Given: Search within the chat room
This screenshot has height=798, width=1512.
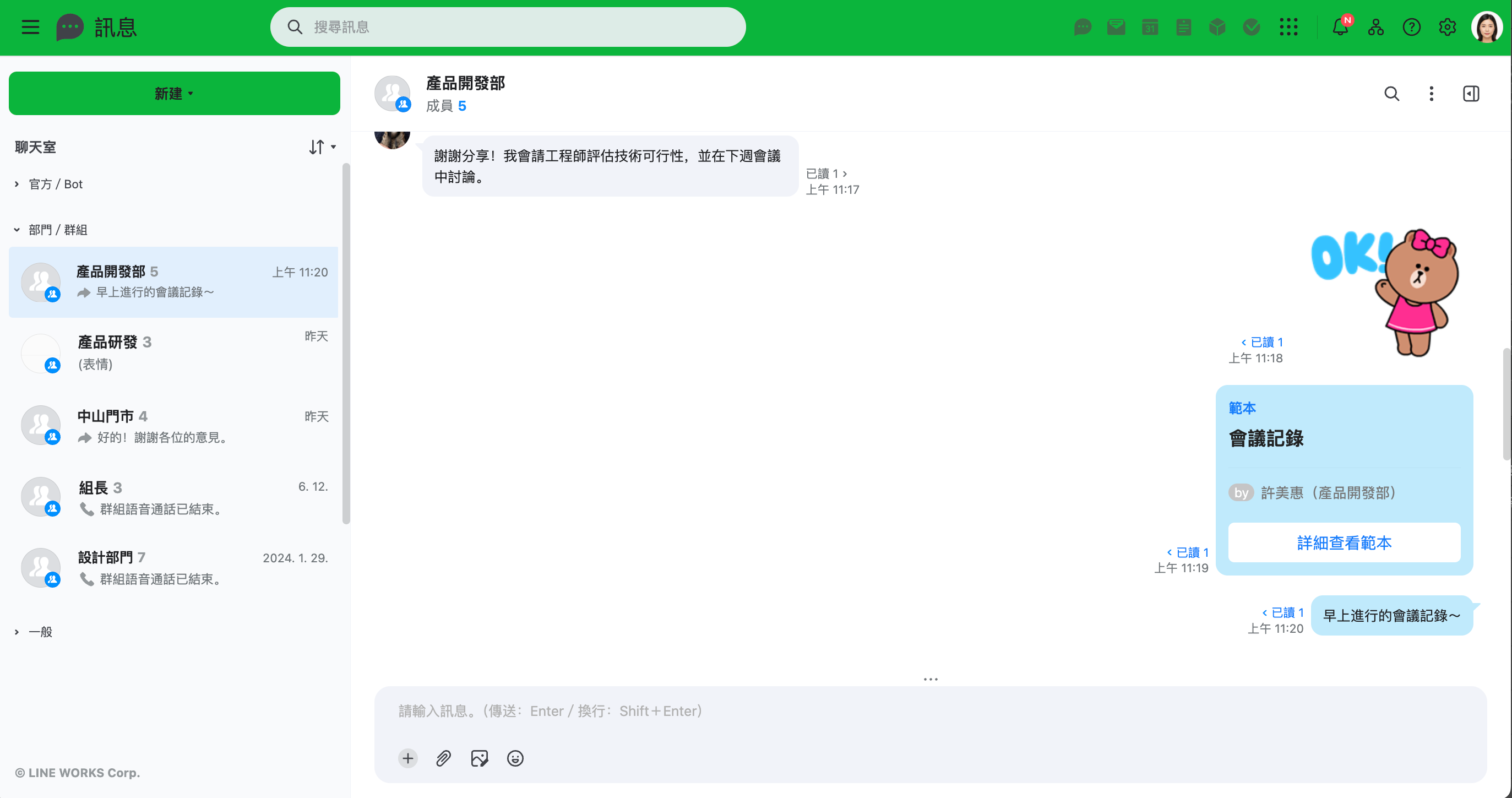Looking at the screenshot, I should click(1391, 94).
